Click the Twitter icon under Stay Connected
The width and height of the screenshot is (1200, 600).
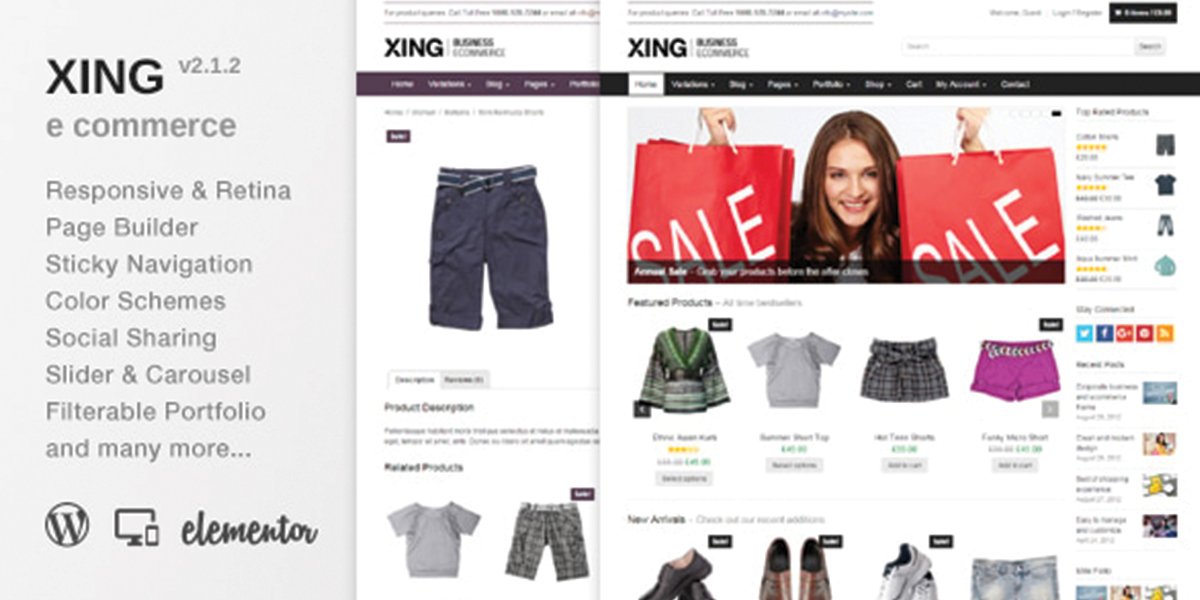(x=1085, y=333)
